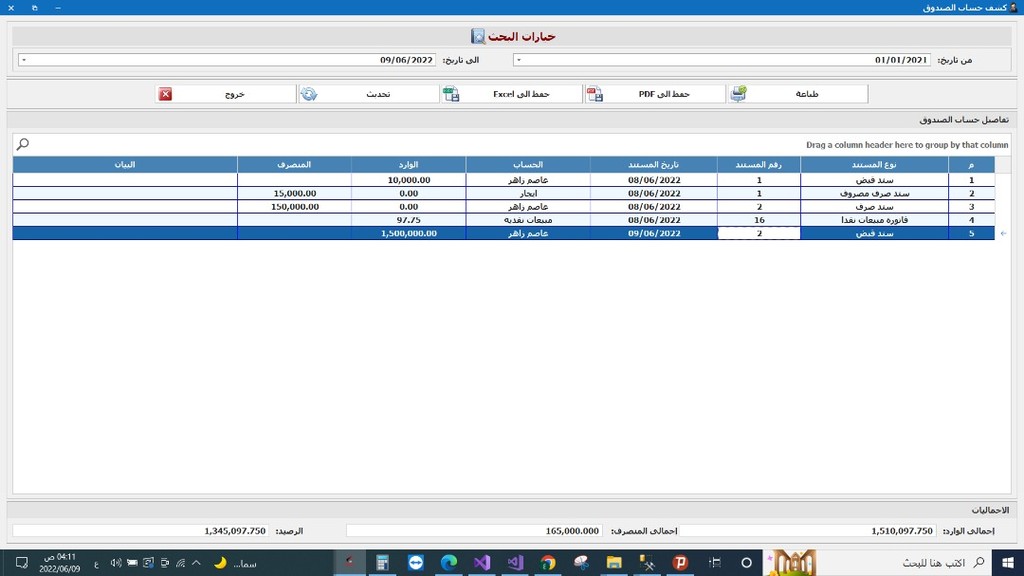Sort by رقم المستند column header
This screenshot has width=1024, height=576.
(758, 165)
